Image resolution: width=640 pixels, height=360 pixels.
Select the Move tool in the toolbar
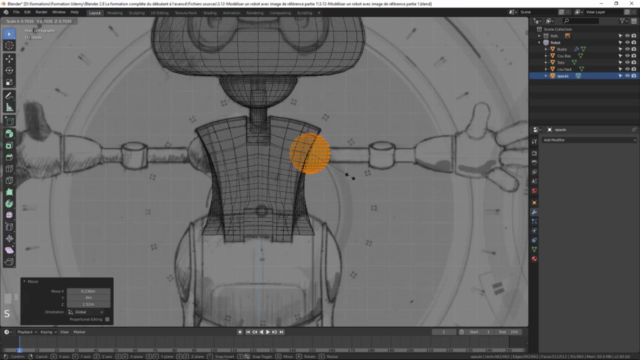(9, 59)
